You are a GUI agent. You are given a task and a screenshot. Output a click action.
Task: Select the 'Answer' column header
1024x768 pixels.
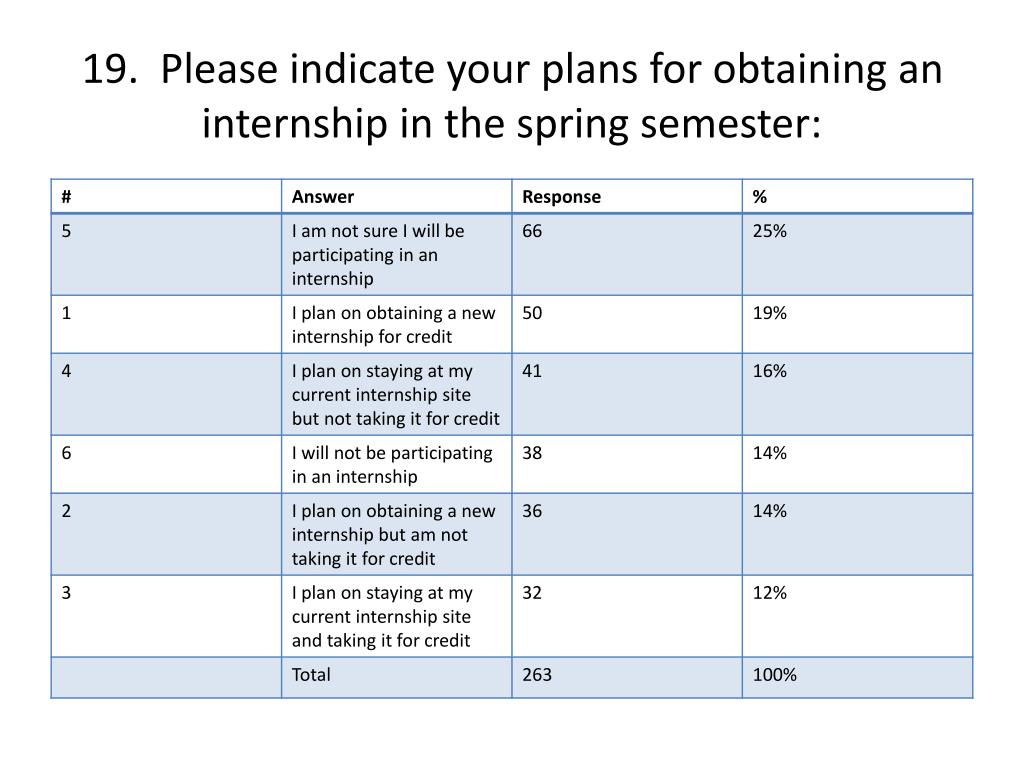point(396,197)
